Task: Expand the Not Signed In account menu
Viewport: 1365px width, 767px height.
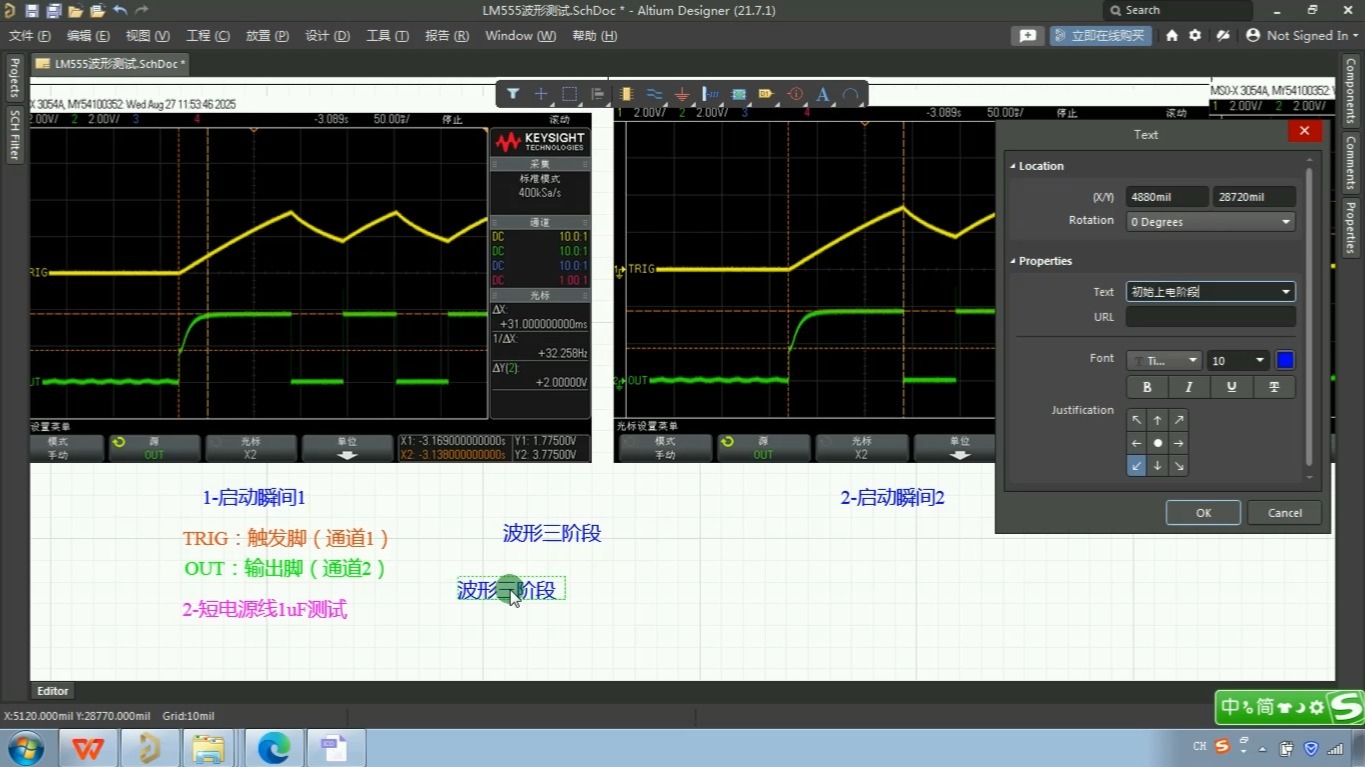Action: (1303, 35)
